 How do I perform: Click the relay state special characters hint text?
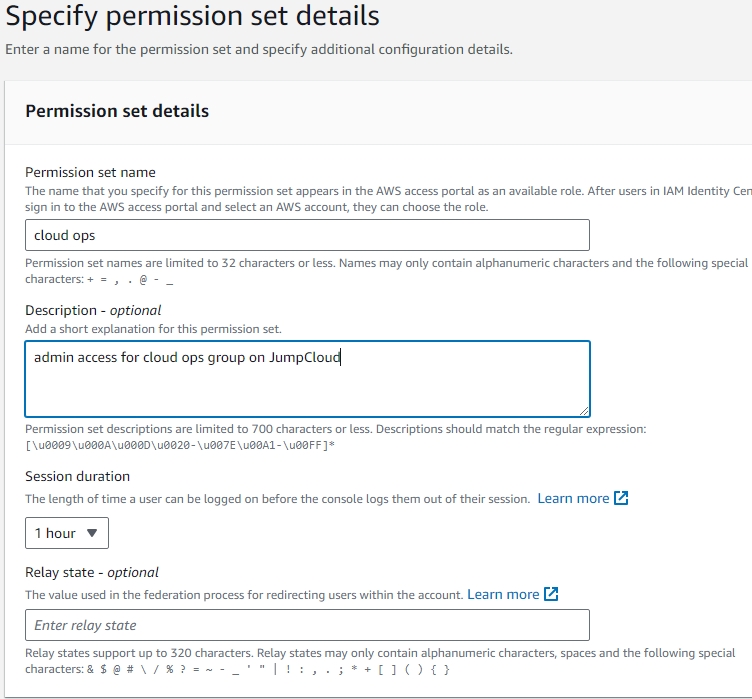pyautogui.click(x=380, y=661)
